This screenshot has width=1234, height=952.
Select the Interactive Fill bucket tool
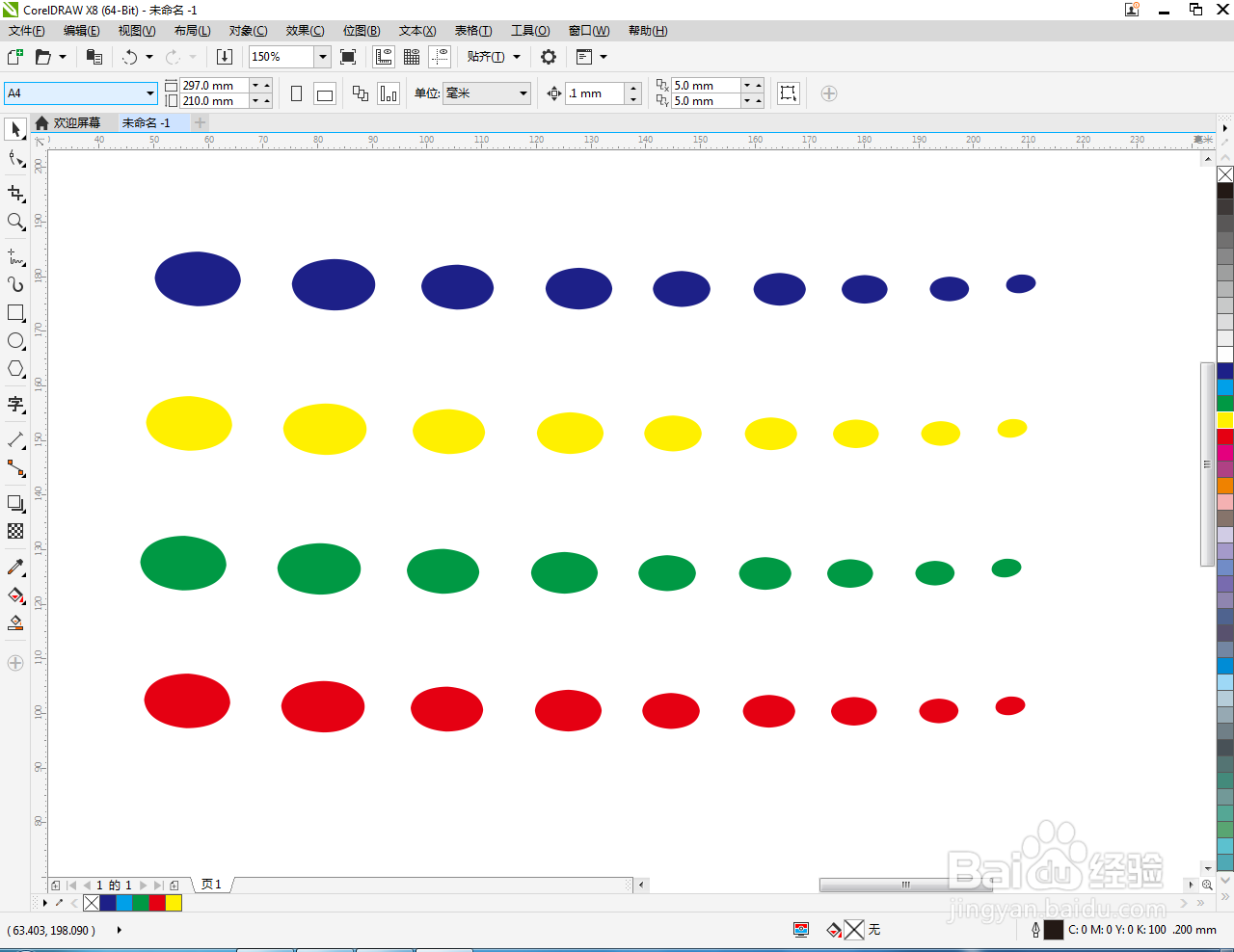click(x=15, y=595)
